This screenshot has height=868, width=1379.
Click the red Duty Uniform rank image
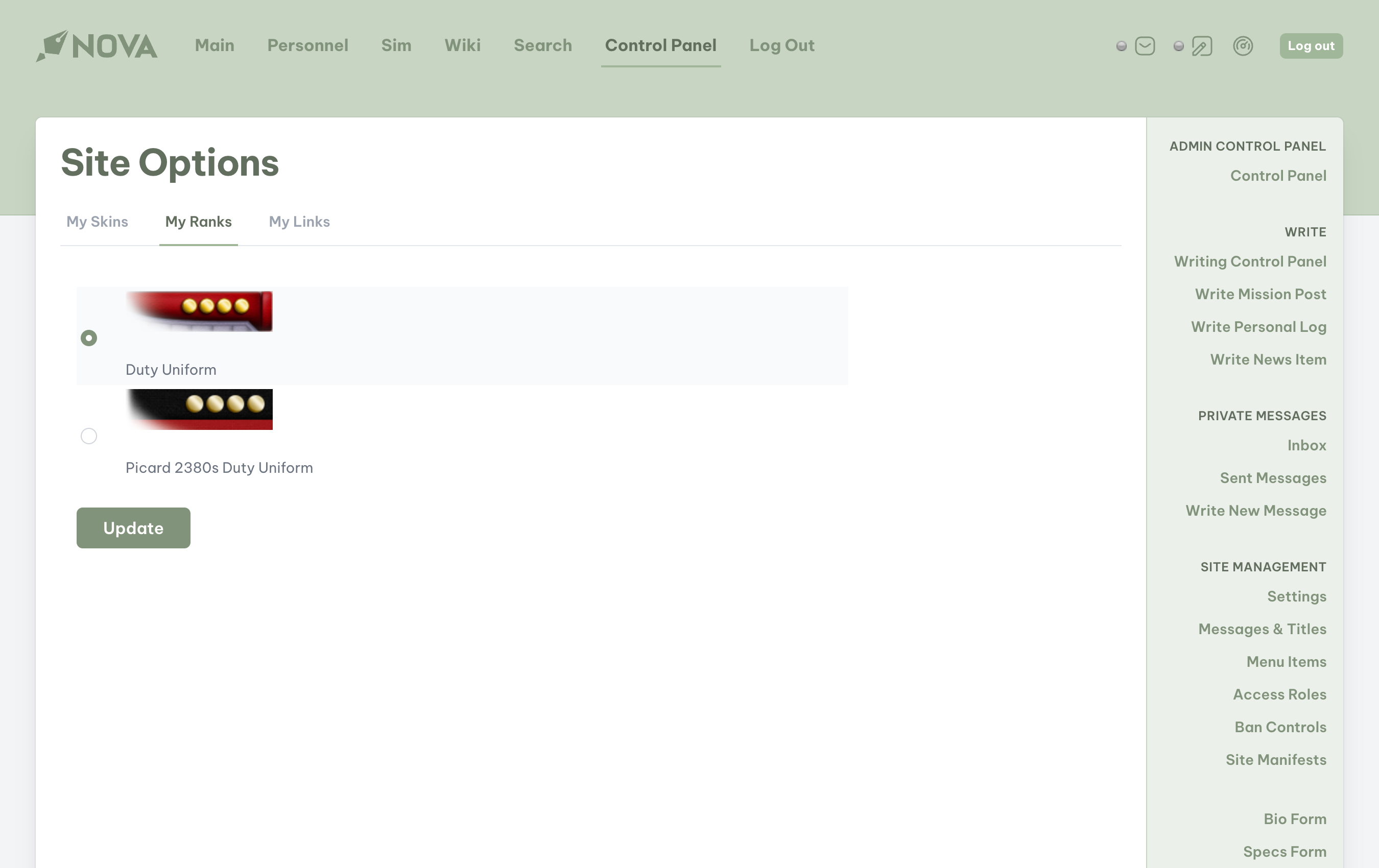[x=199, y=311]
